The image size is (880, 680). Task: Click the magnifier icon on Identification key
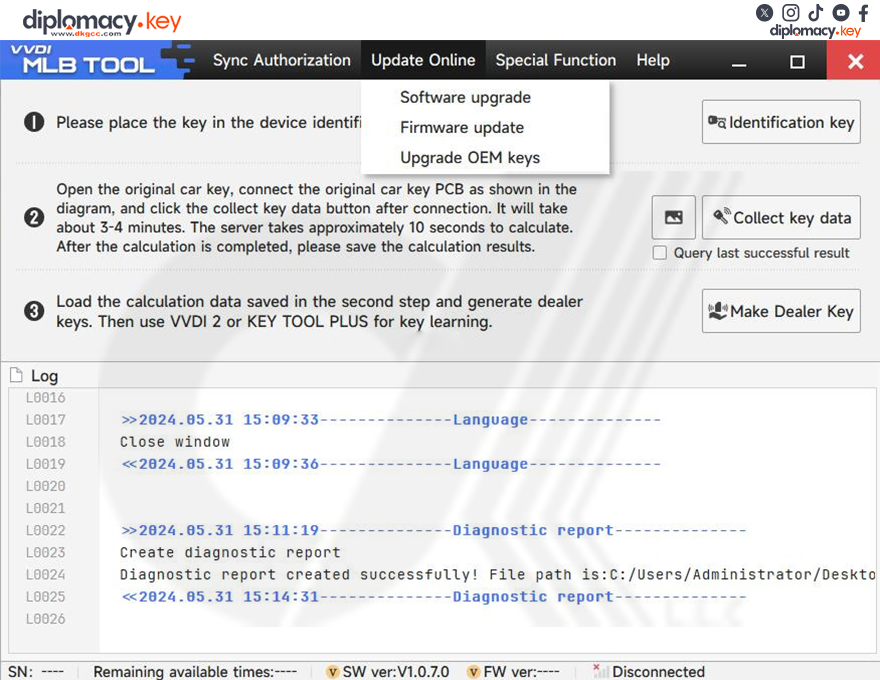[717, 121]
